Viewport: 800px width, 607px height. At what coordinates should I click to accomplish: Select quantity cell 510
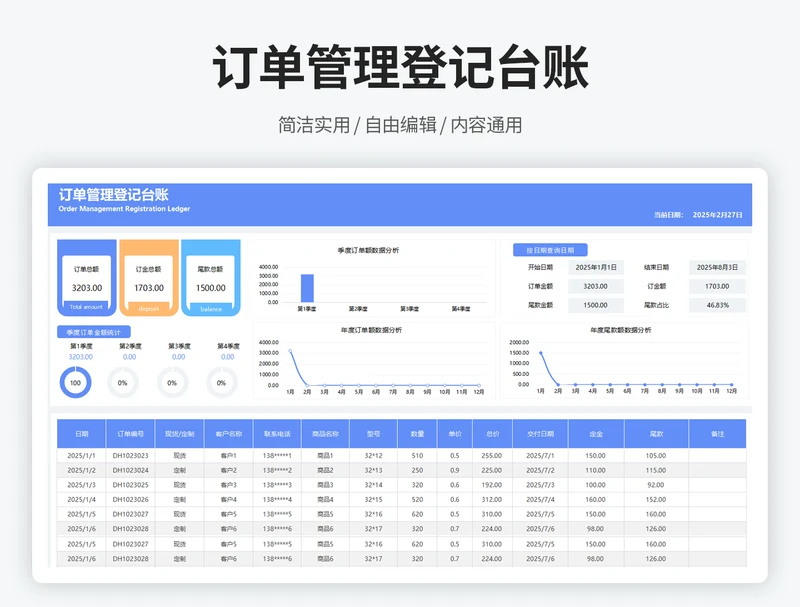click(x=417, y=456)
